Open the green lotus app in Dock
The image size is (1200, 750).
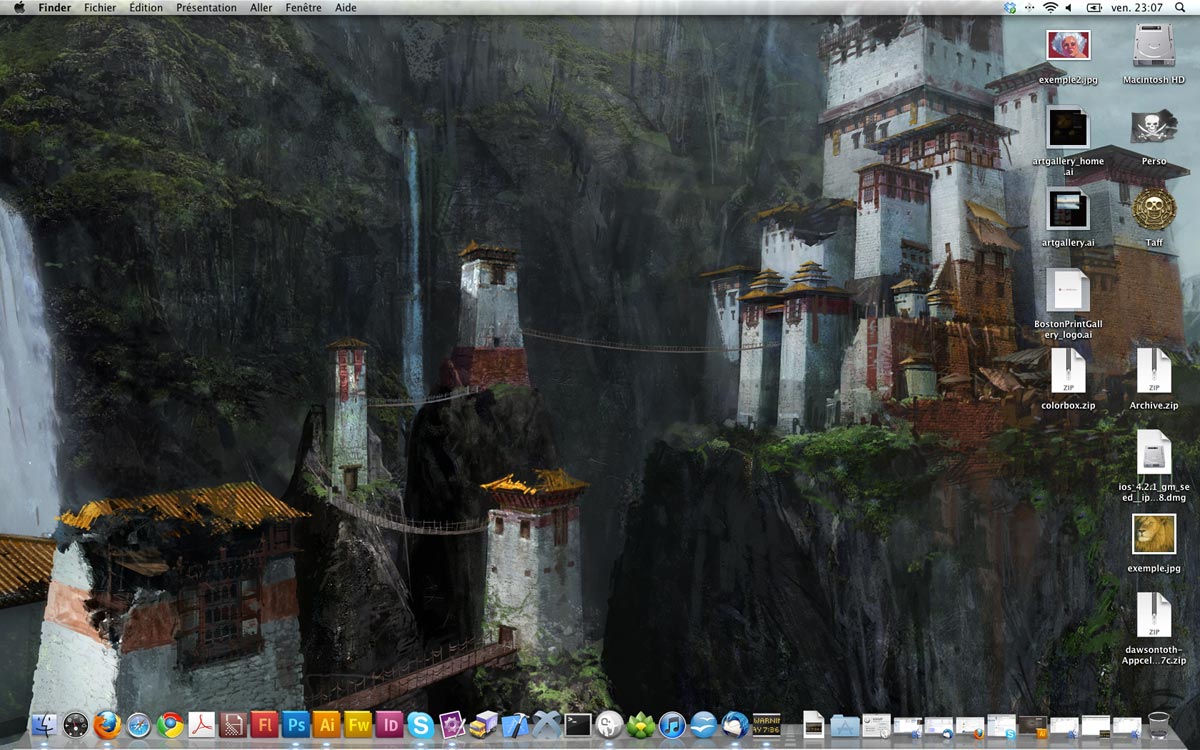[640, 725]
